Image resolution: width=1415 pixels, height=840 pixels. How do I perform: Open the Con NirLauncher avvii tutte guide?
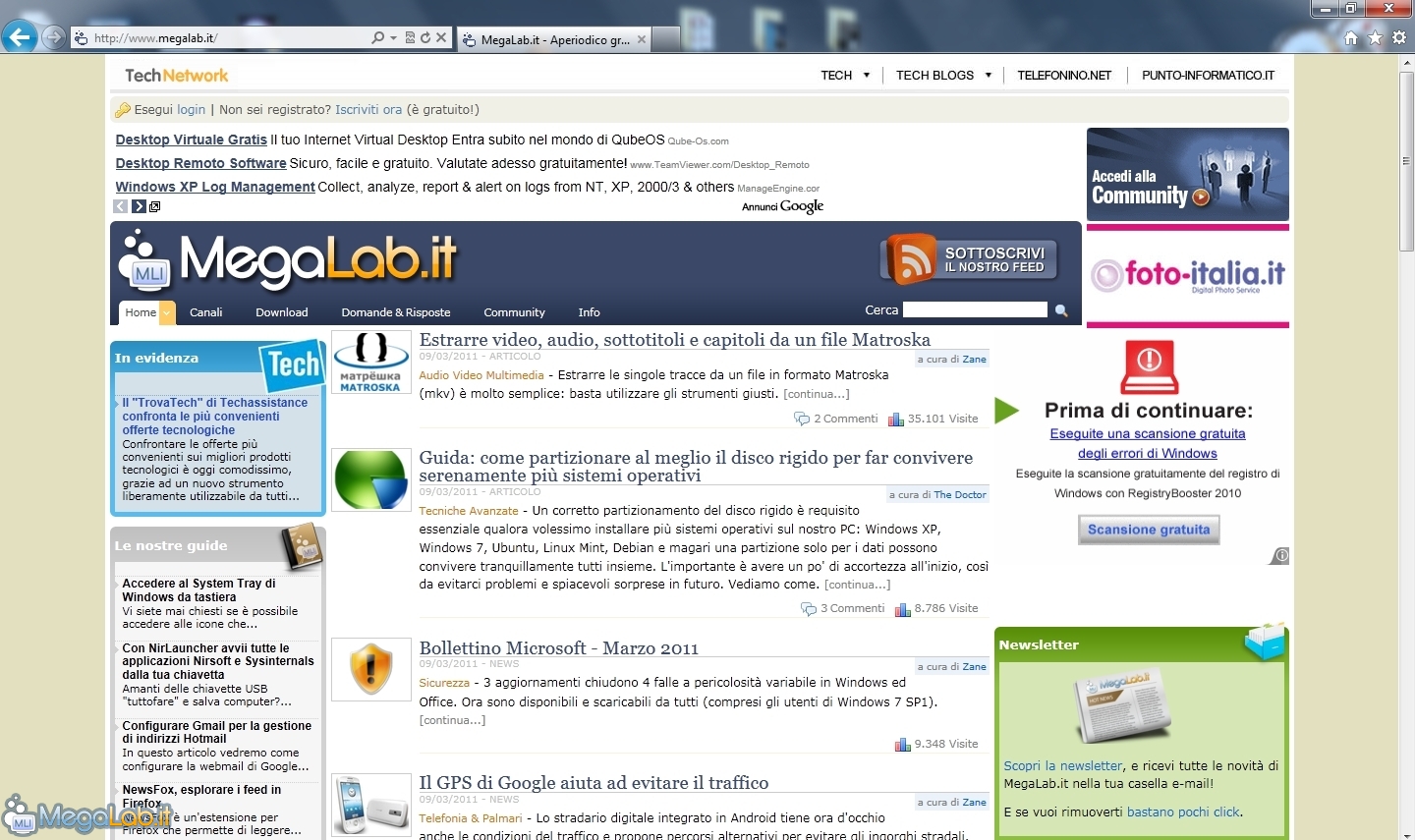tap(218, 661)
